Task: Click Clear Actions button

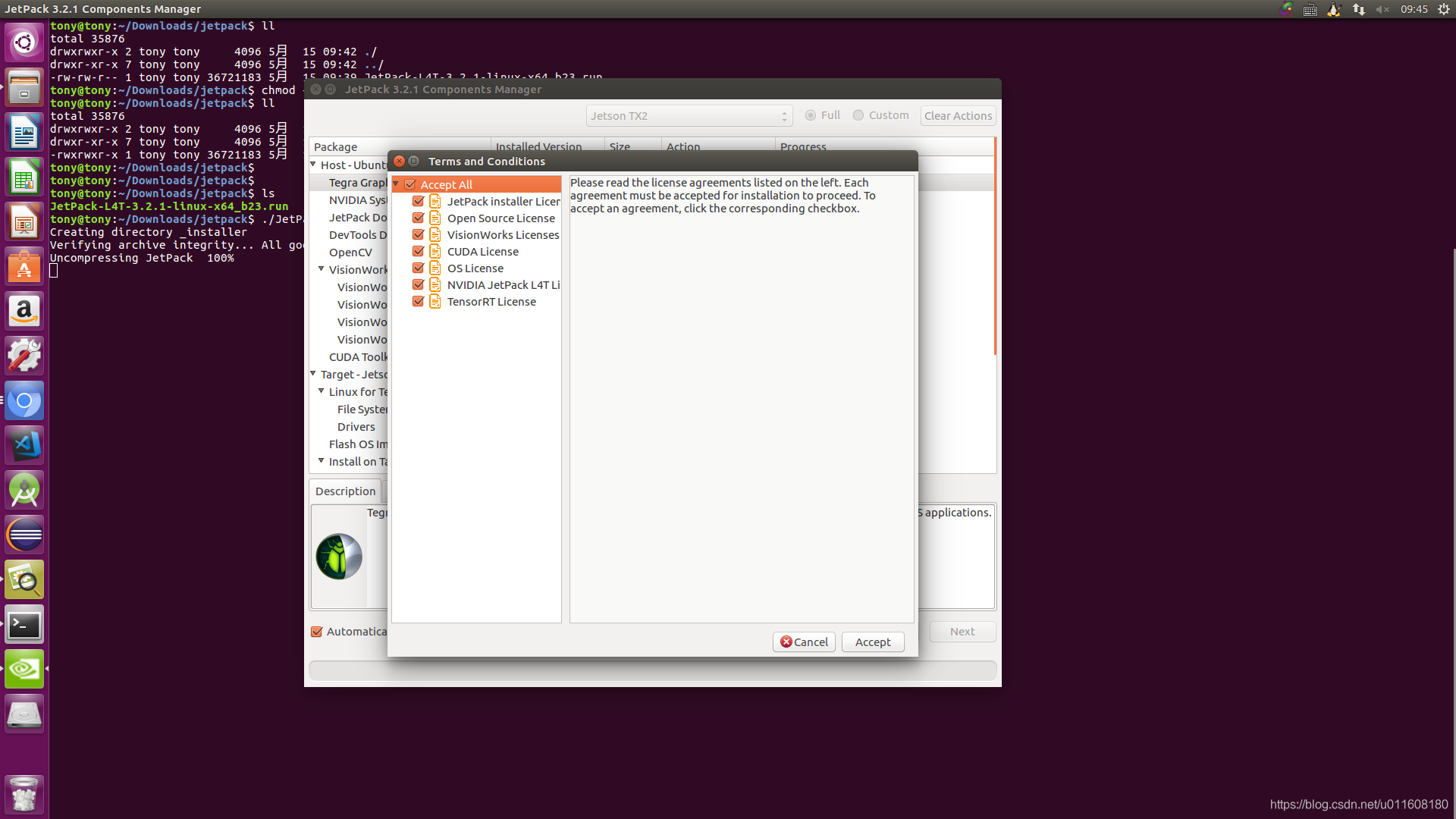Action: [958, 116]
